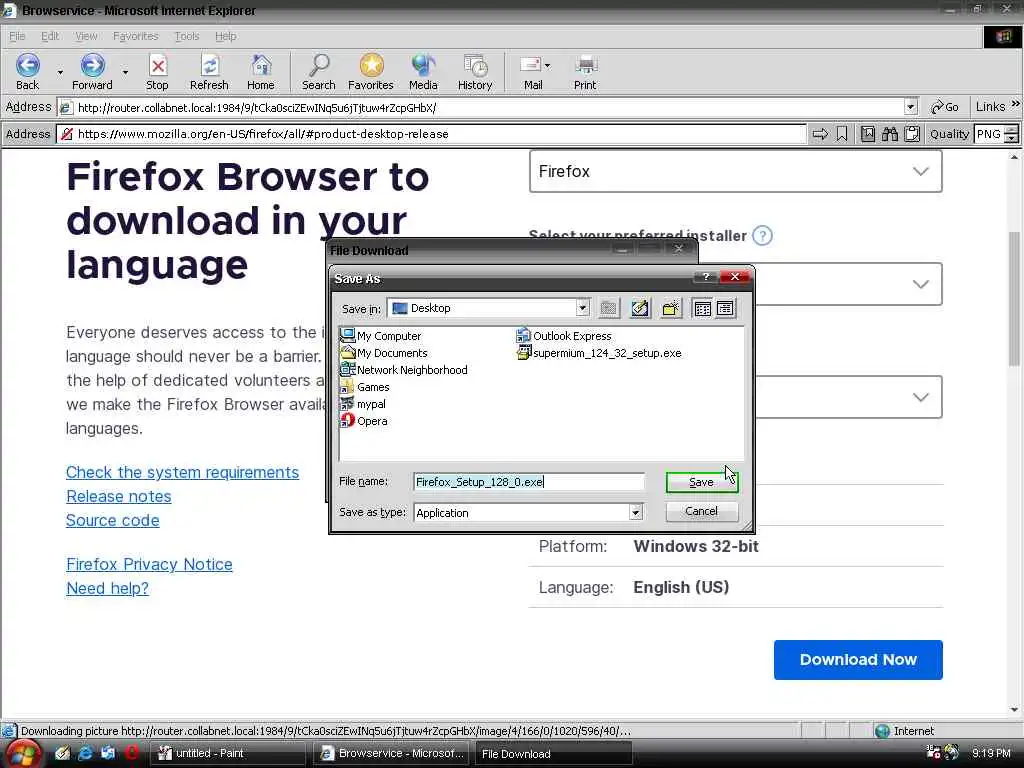Open the Source code link
The width and height of the screenshot is (1024, 768).
click(112, 520)
